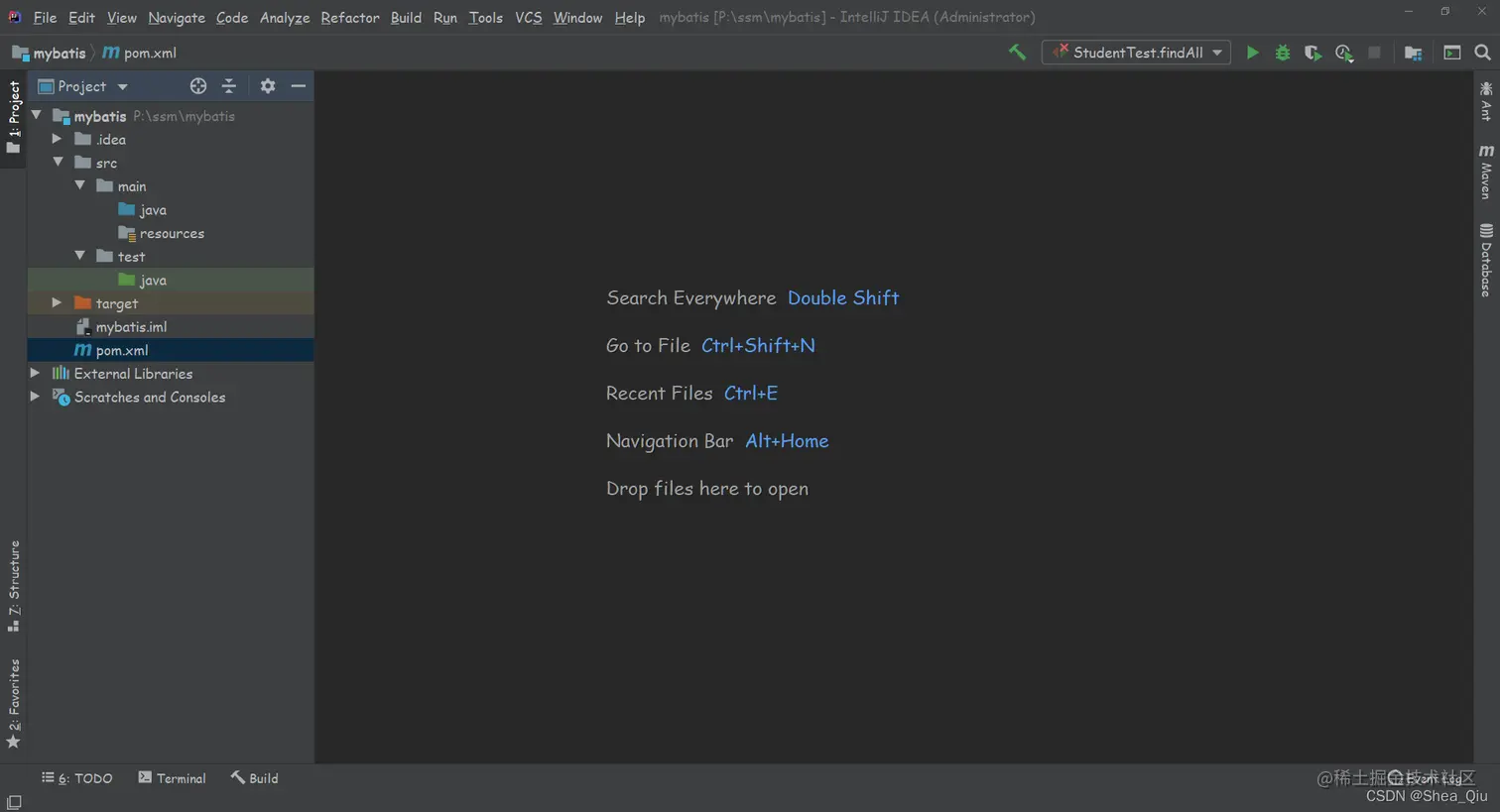1500x812 pixels.
Task: Locate the opened file with the crosshair icon
Action: (x=198, y=86)
